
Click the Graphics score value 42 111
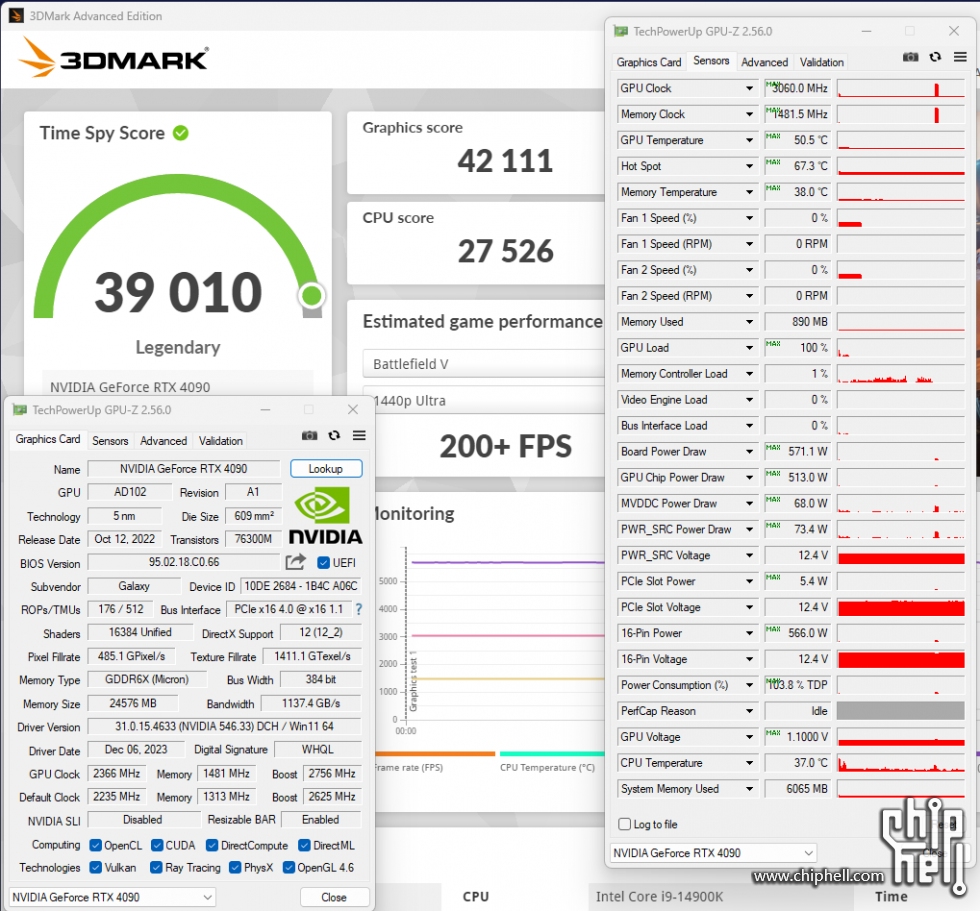505,161
